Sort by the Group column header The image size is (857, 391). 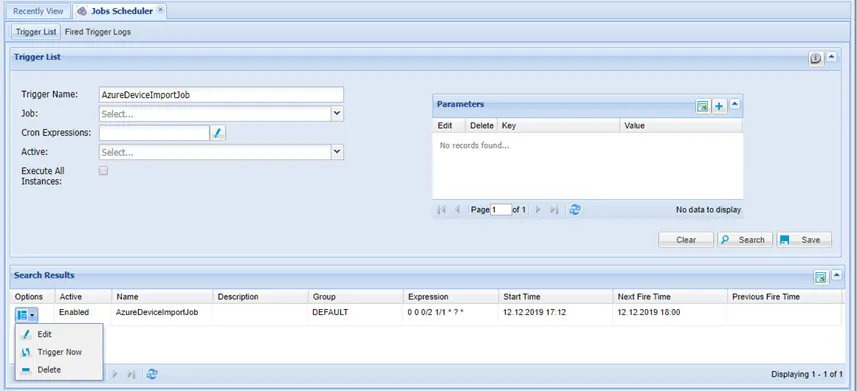356,296
